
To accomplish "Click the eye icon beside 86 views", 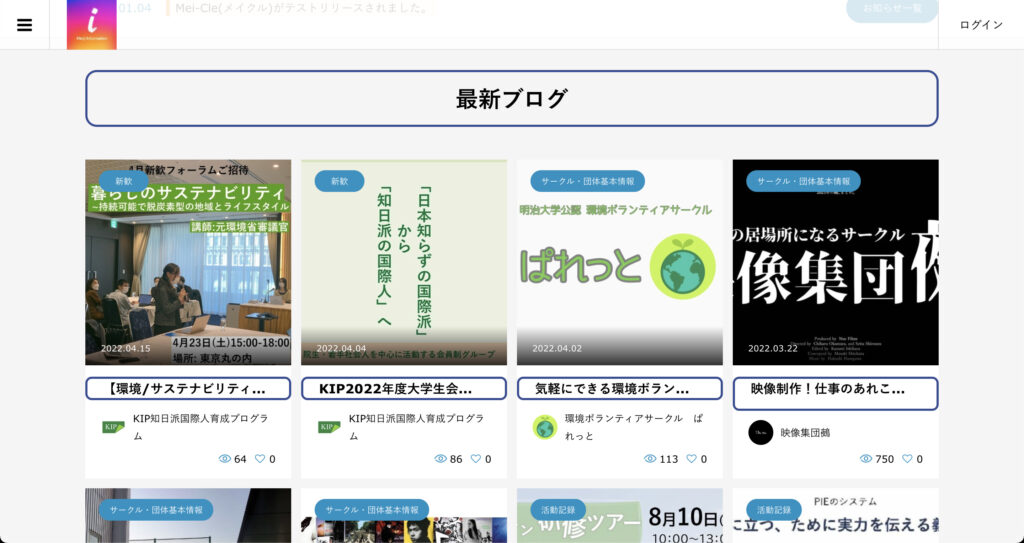I will (x=441, y=459).
